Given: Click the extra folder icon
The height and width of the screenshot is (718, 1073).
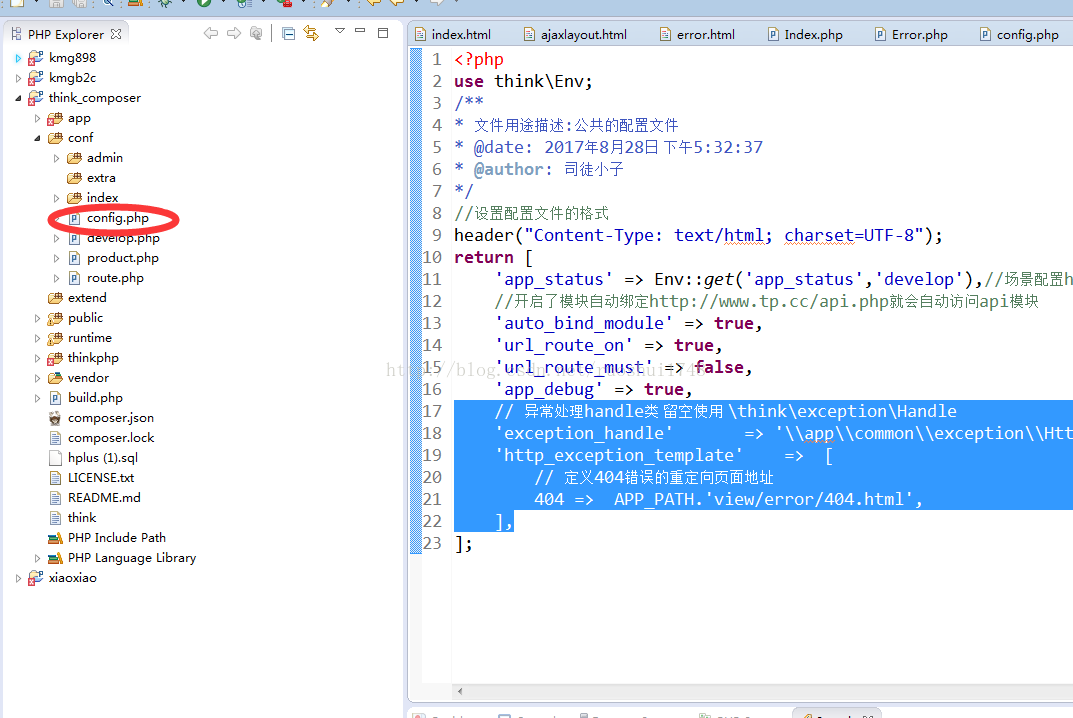Looking at the screenshot, I should click(74, 178).
